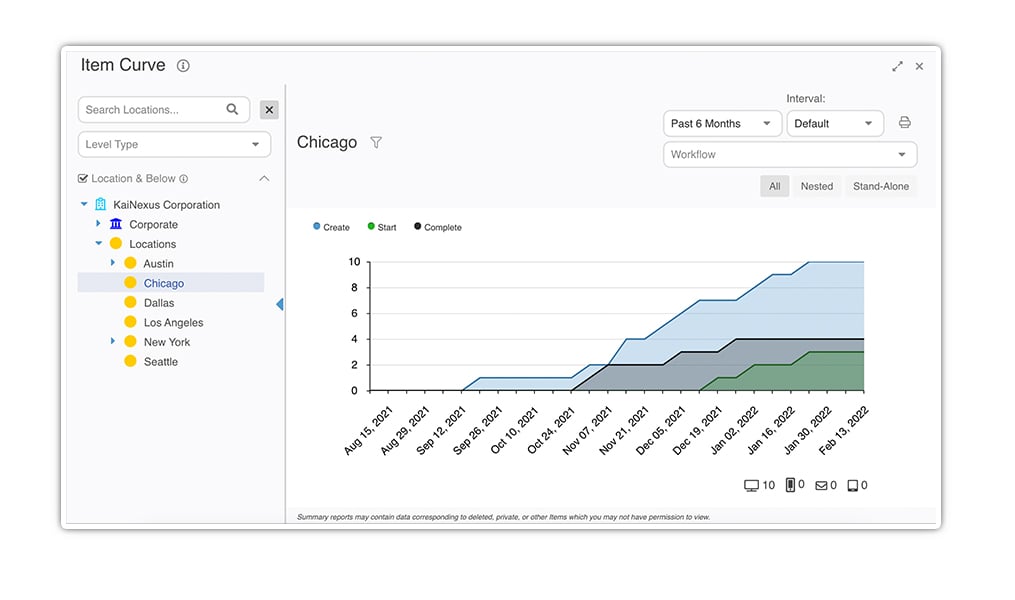Open the Workflow dropdown
Viewport: 1015px width, 600px height.
(790, 155)
